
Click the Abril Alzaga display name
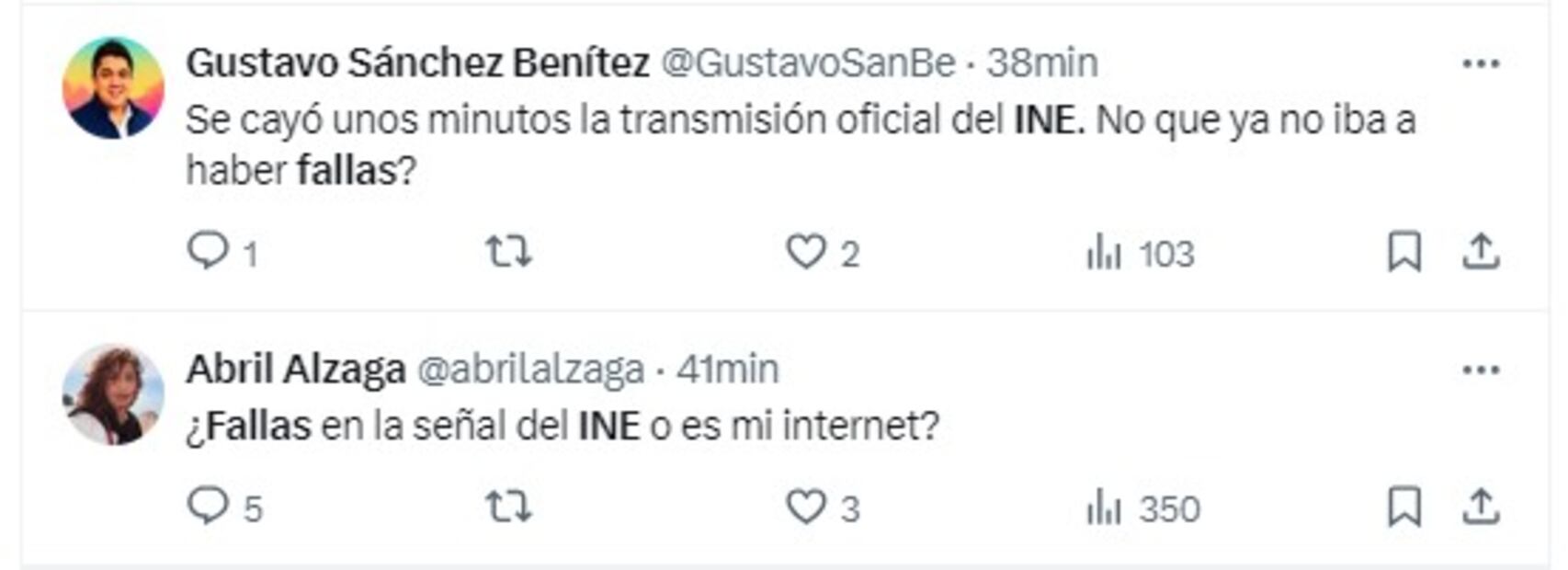(x=295, y=370)
